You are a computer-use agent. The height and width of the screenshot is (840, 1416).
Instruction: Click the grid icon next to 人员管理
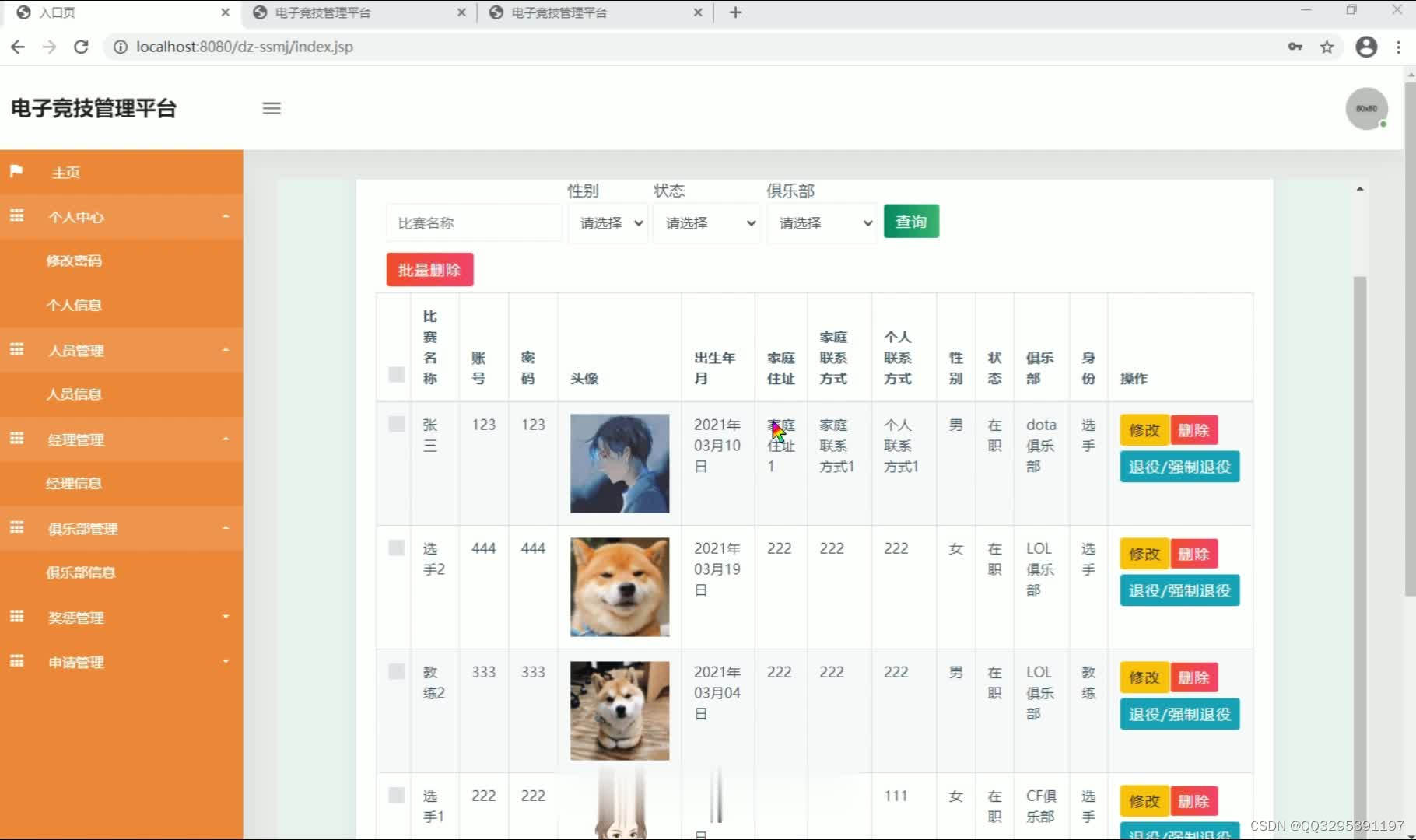[16, 349]
